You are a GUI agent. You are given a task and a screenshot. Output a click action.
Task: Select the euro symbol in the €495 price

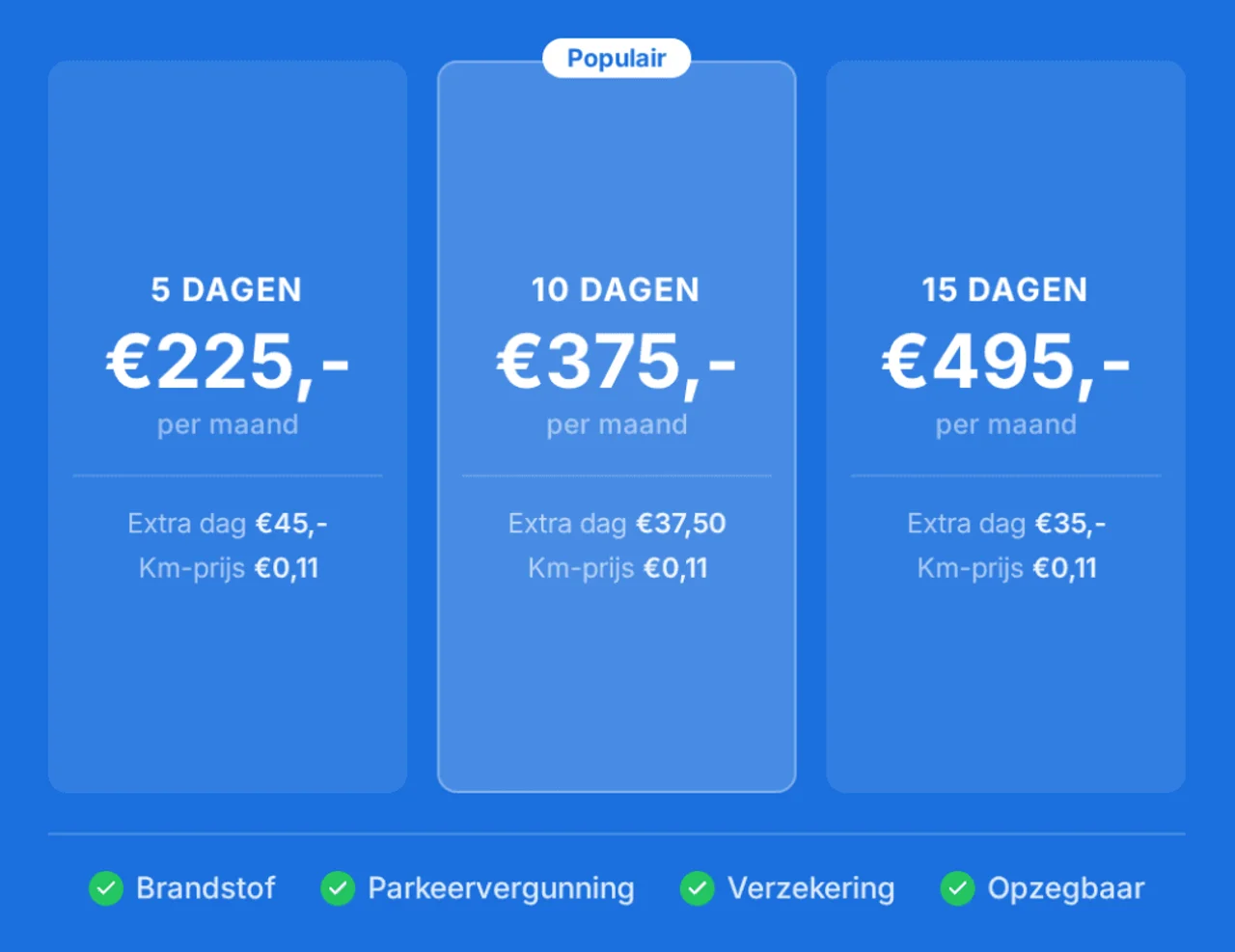tap(905, 360)
